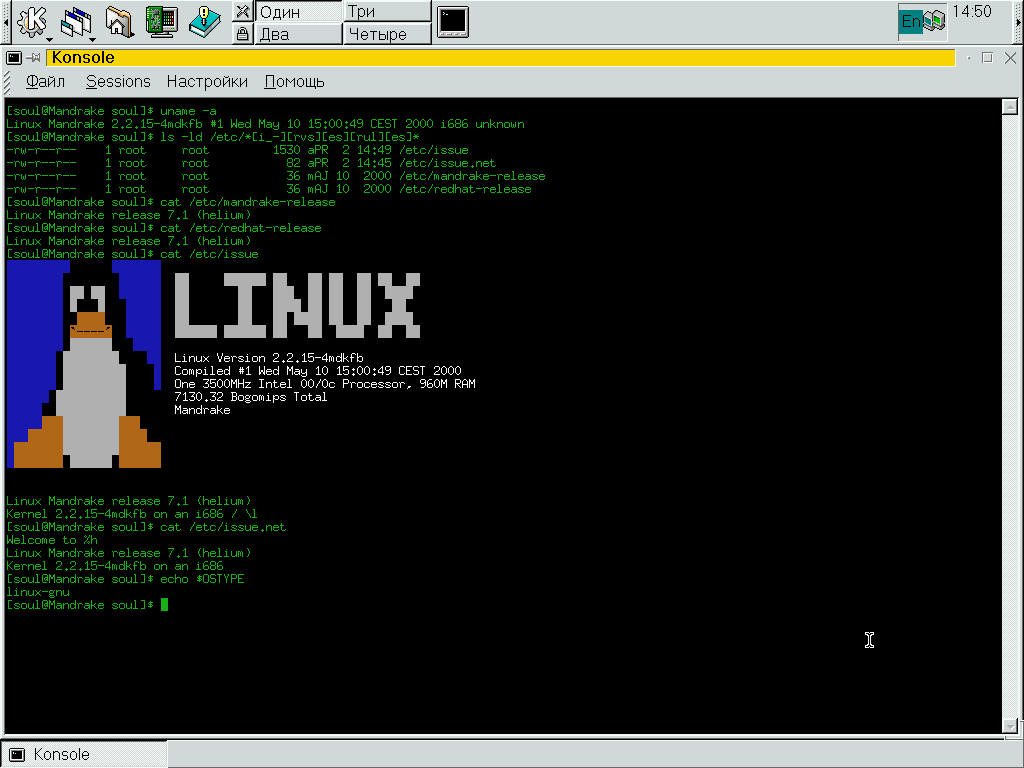
Task: Launch the terminal icon in the panel
Action: tap(453, 22)
